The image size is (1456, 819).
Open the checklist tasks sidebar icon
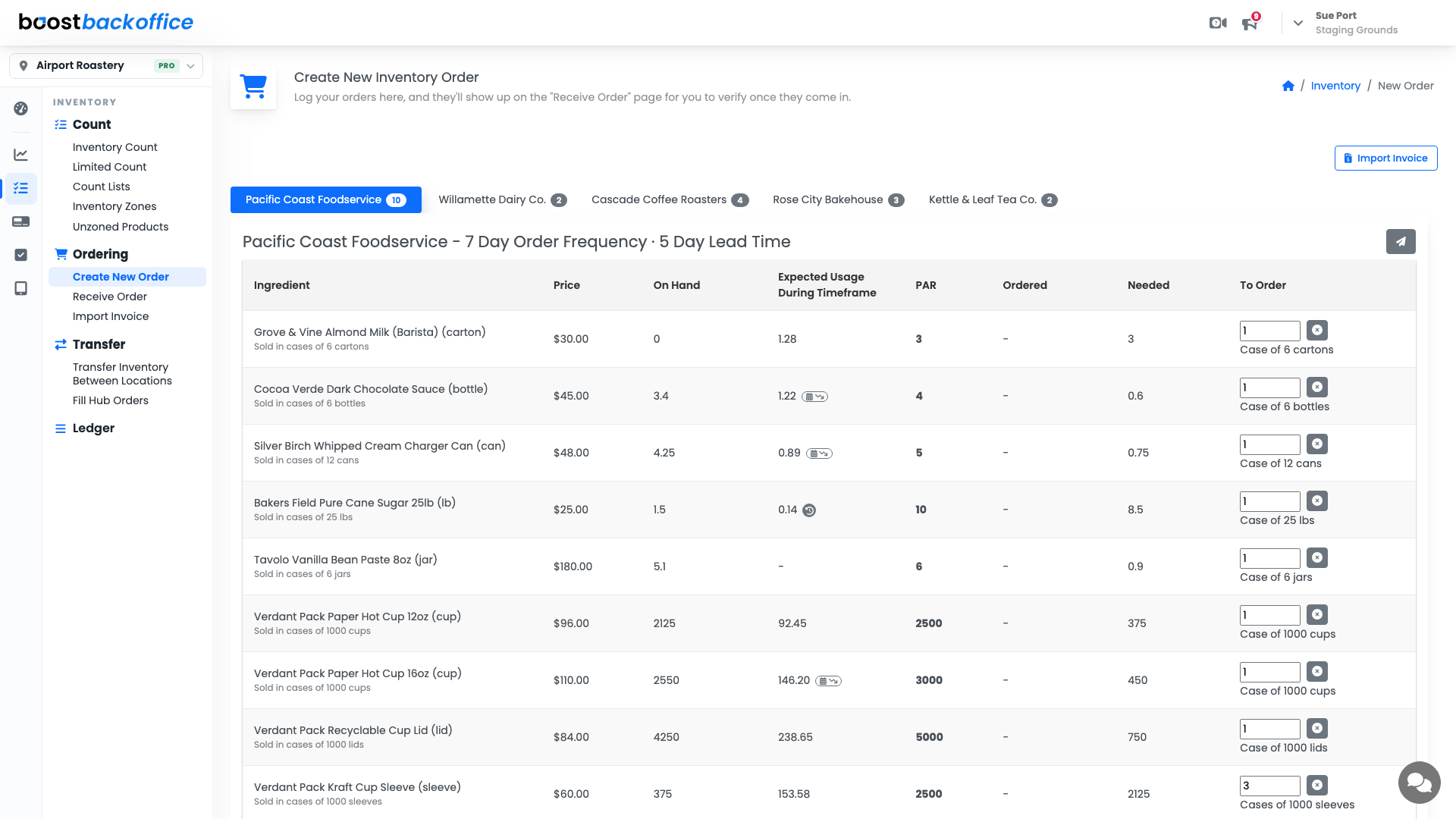tap(21, 255)
